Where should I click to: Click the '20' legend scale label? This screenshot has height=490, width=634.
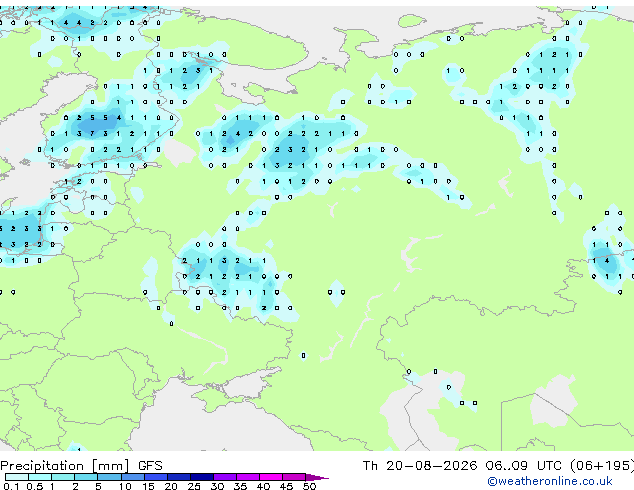[x=171, y=486]
